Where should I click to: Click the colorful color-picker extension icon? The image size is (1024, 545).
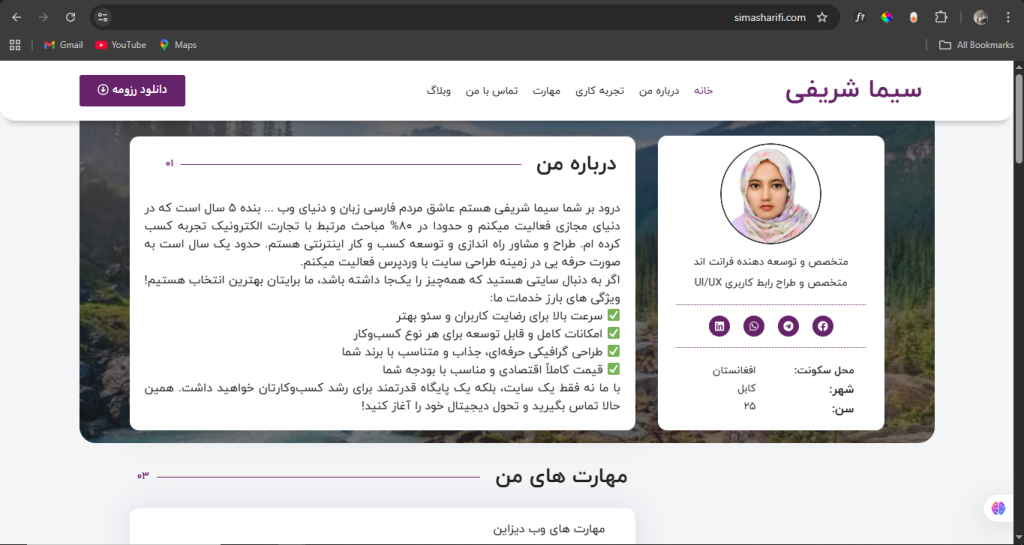pos(887,18)
